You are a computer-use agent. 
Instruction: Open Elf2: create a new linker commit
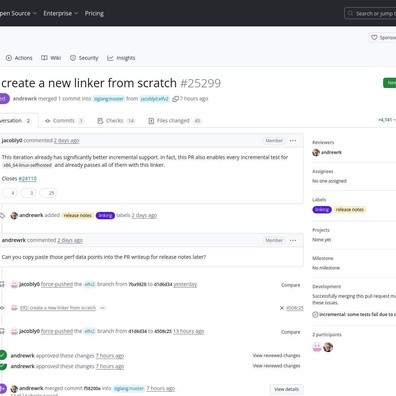click(58, 308)
